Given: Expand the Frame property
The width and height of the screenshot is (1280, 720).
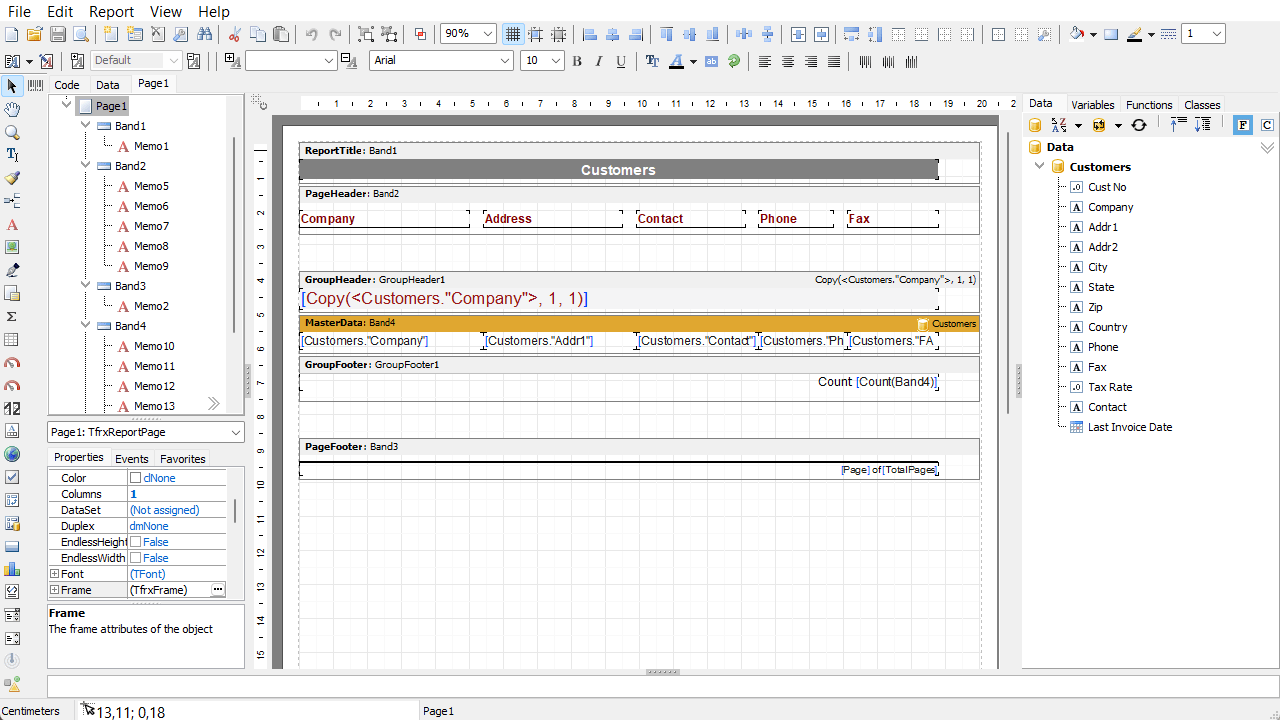Looking at the screenshot, I should pyautogui.click(x=55, y=590).
